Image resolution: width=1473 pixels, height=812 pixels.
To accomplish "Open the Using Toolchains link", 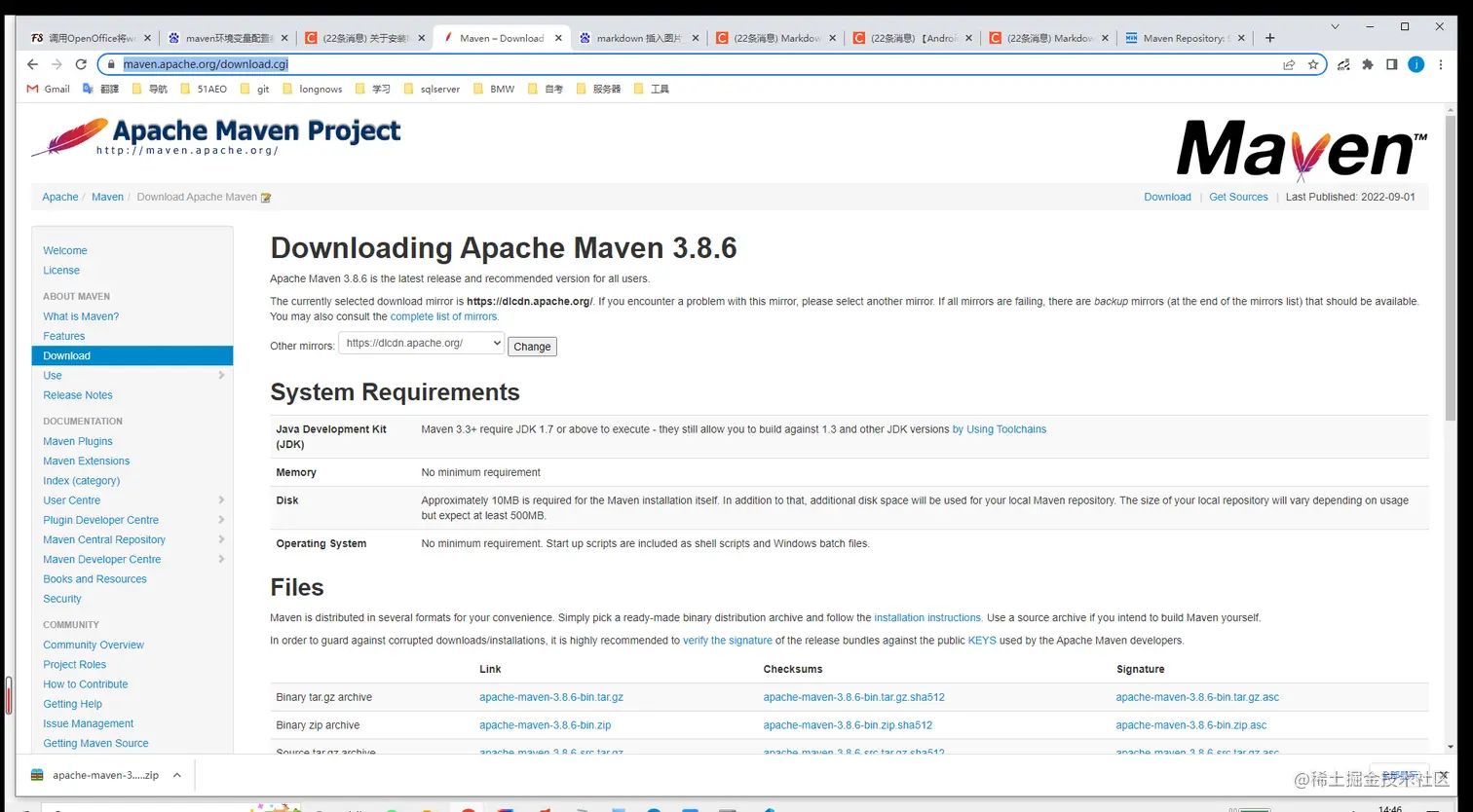I will pos(999,429).
